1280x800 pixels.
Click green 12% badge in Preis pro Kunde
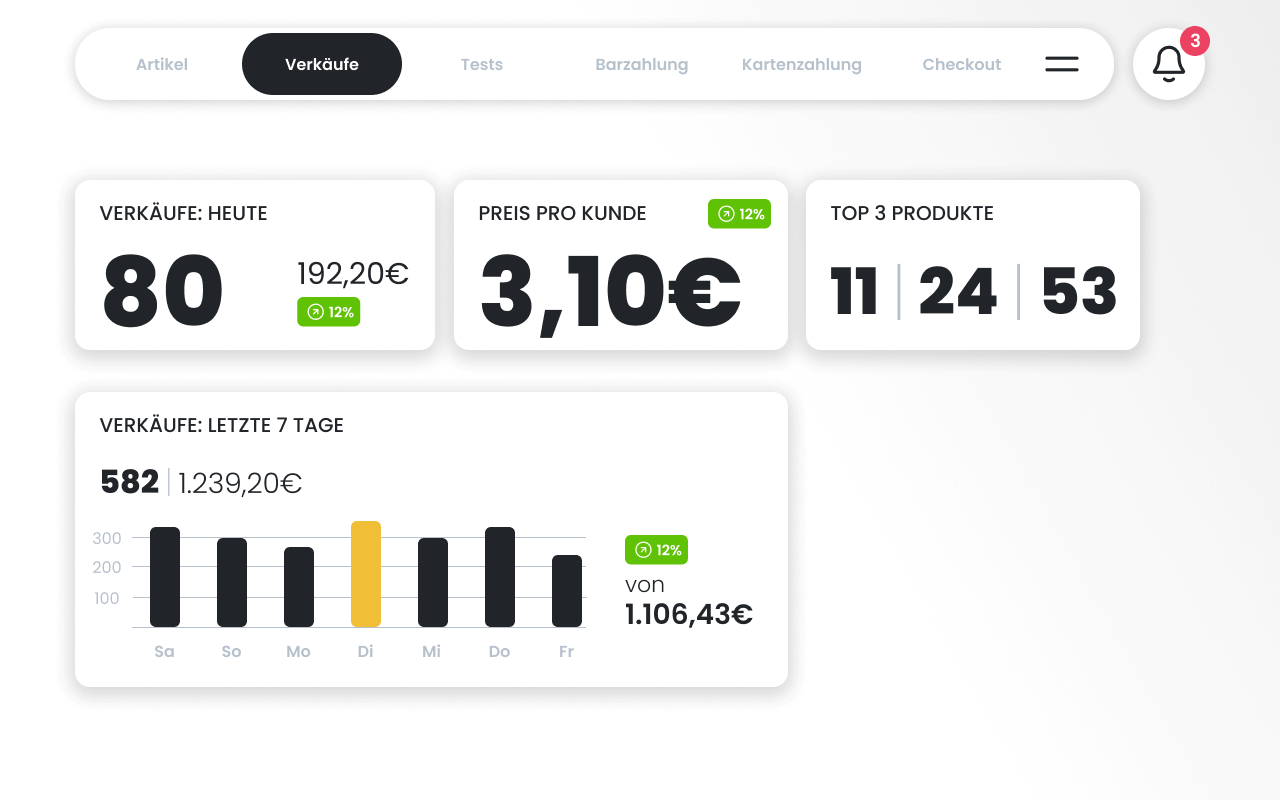(x=739, y=214)
